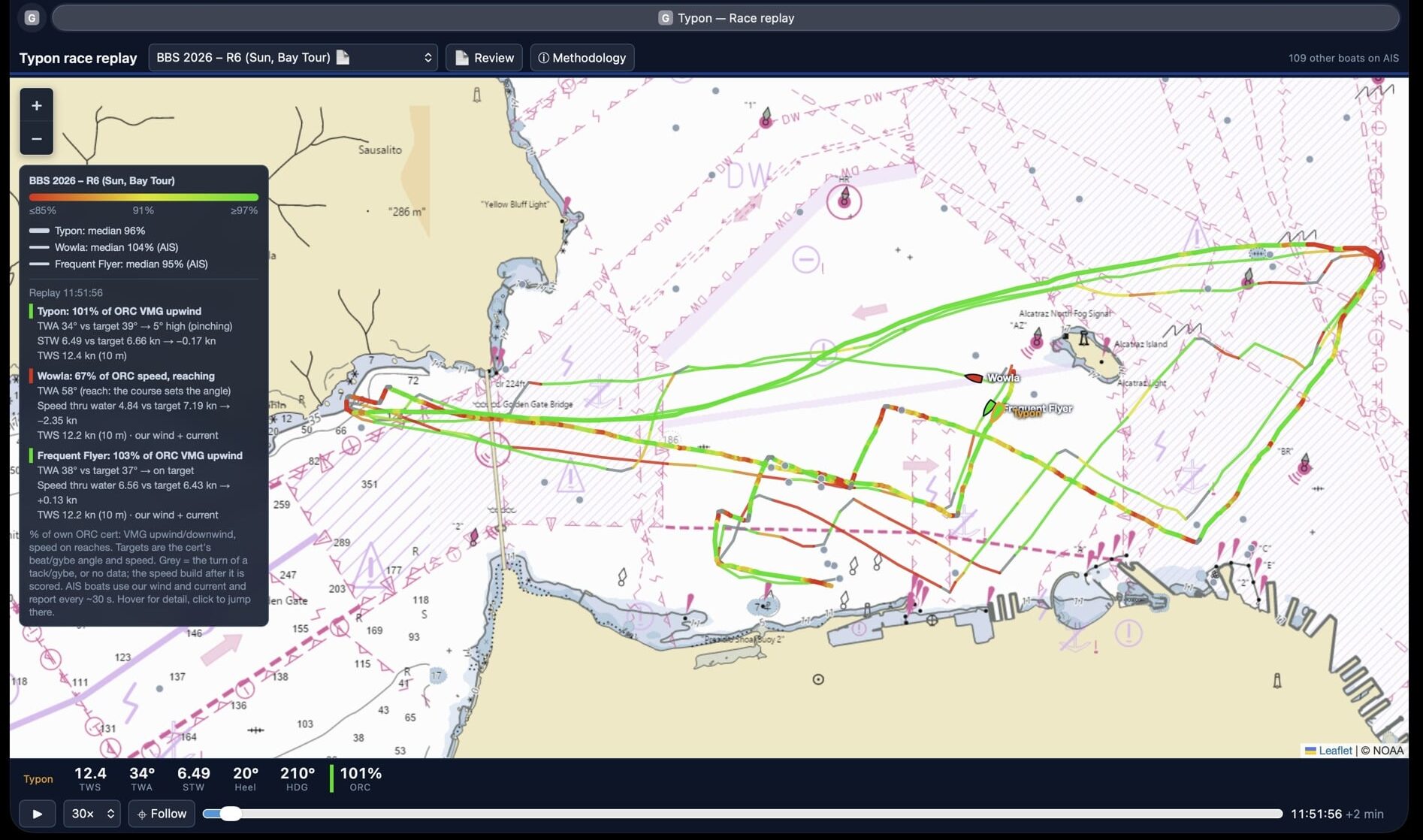Click the lighthouse icon on Alcatraz Island

(x=1083, y=338)
